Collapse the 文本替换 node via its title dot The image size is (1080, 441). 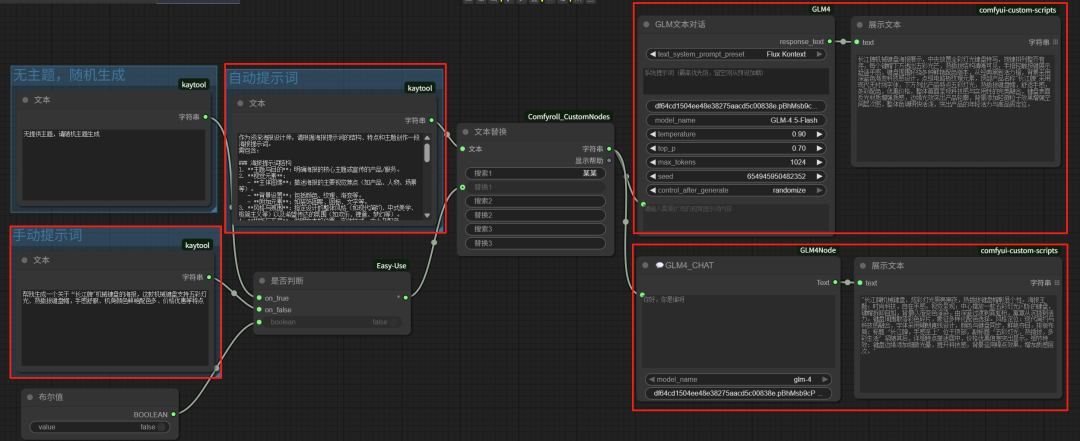[466, 132]
